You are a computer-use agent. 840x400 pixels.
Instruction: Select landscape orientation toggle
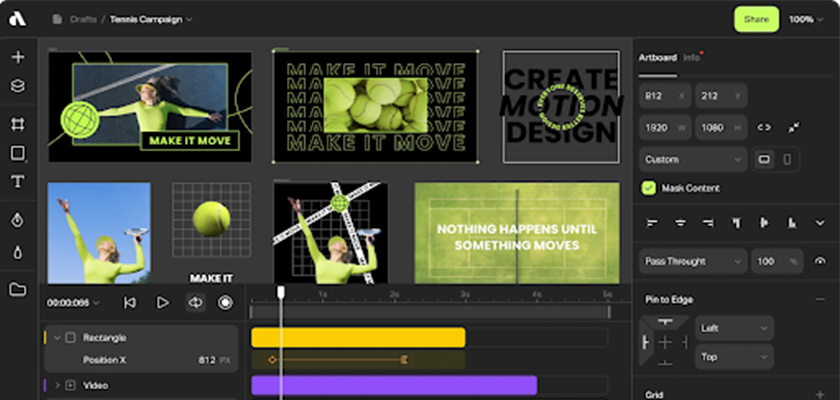click(764, 159)
